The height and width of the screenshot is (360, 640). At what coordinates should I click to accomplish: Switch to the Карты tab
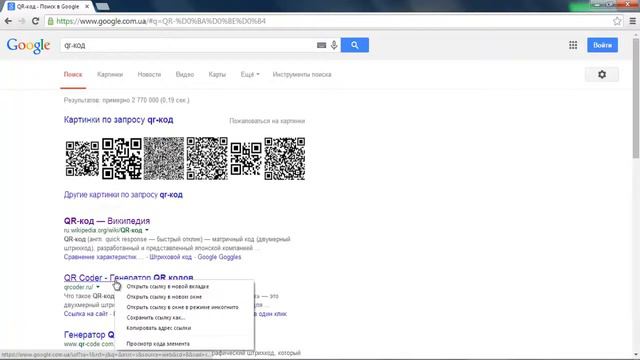pos(217,75)
